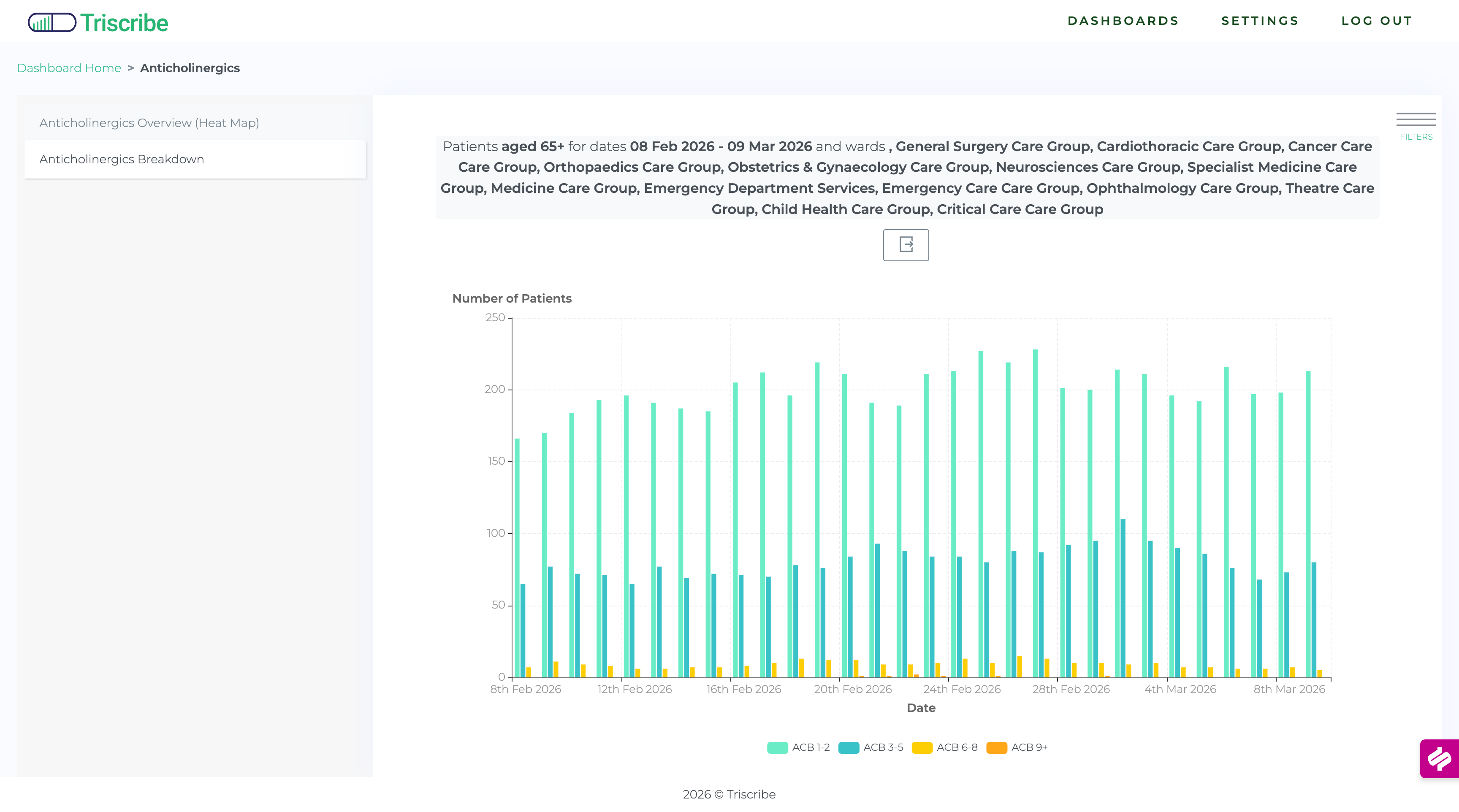Click the Anticholinergics breadcrumb label

click(x=190, y=68)
